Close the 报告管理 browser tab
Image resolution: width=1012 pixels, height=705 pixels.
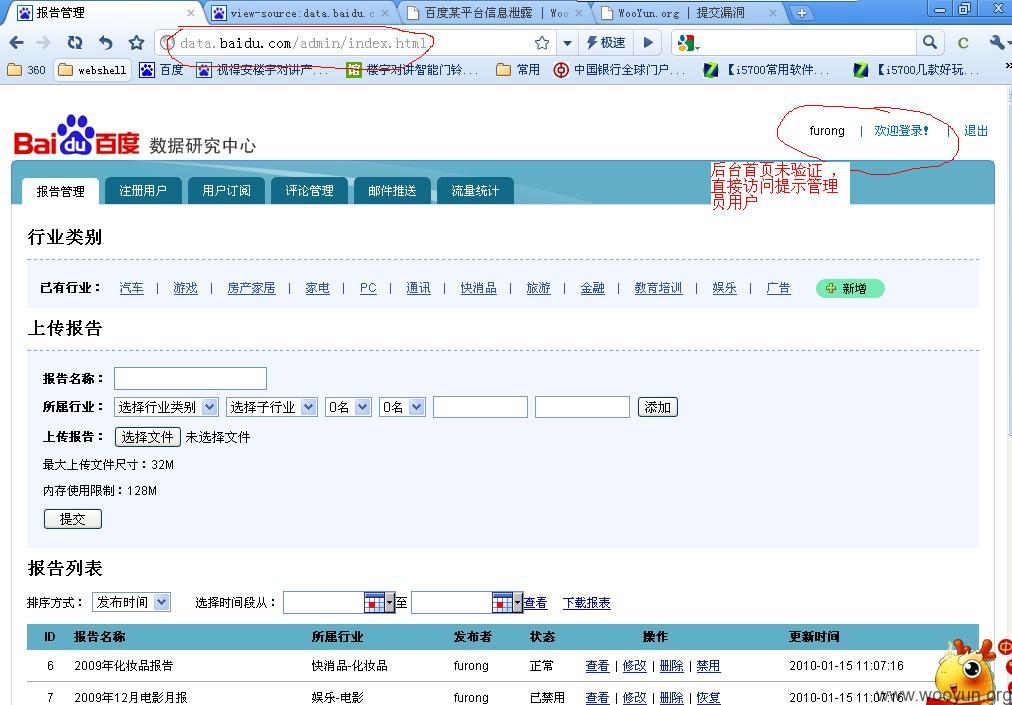[x=190, y=13]
